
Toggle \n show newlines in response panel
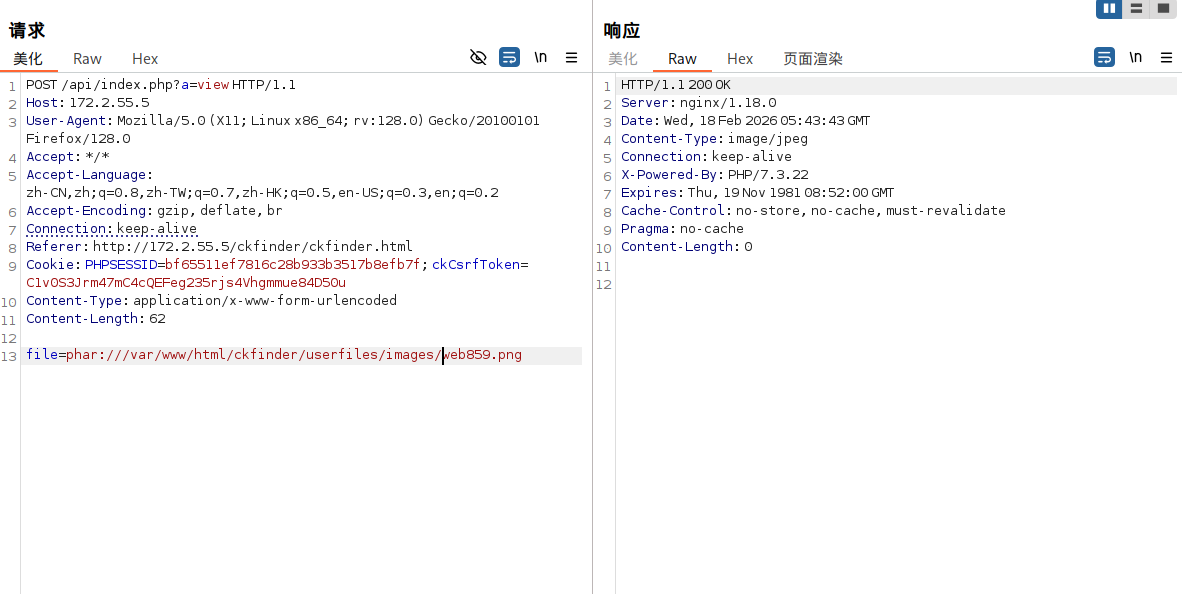click(1135, 57)
